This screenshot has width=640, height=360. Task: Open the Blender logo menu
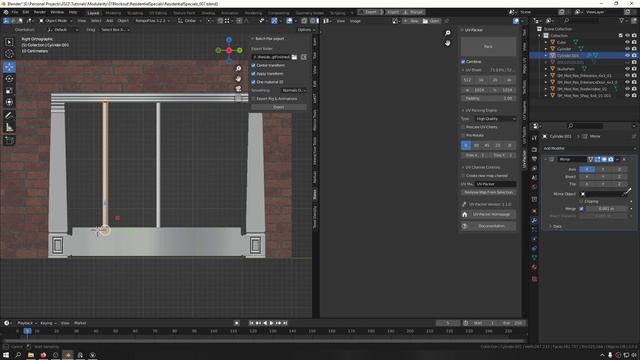tap(6, 12)
